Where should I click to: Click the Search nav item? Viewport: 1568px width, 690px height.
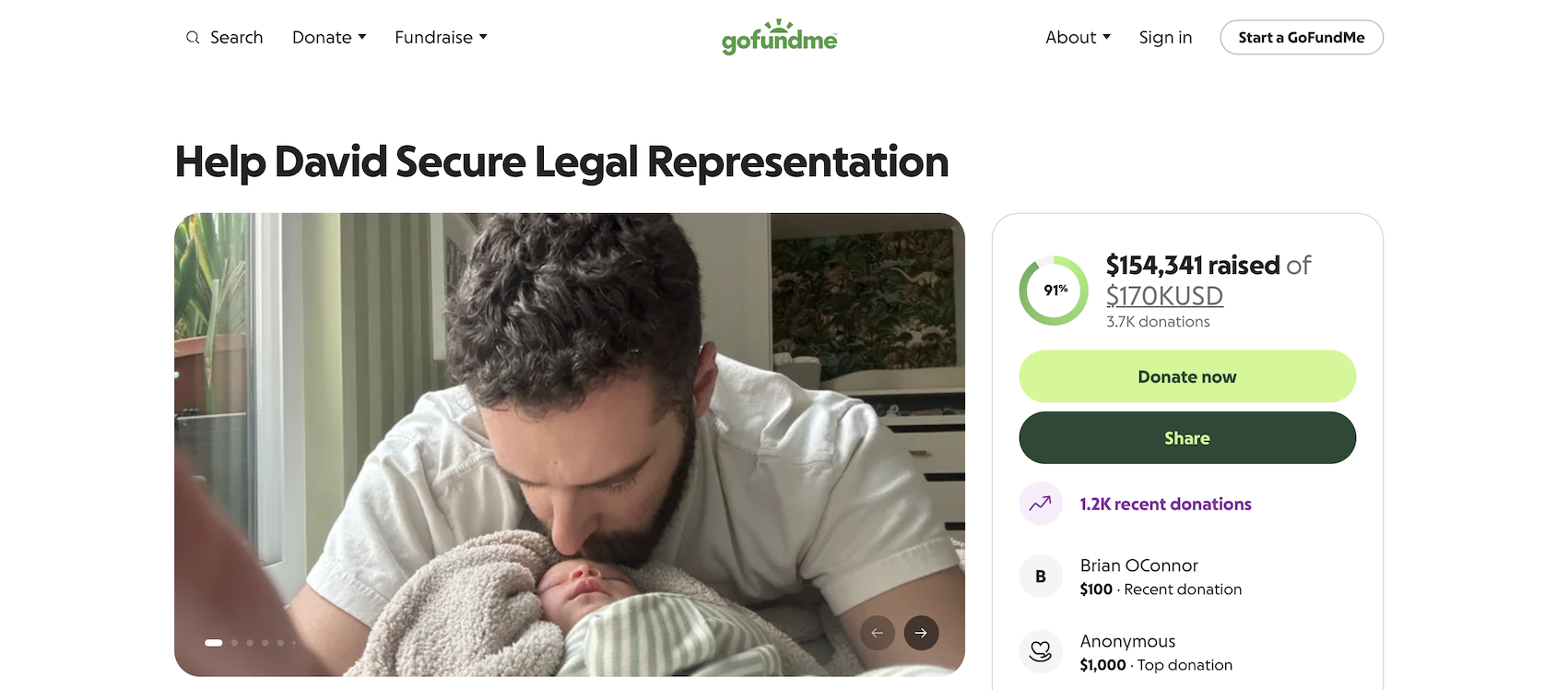(236, 38)
